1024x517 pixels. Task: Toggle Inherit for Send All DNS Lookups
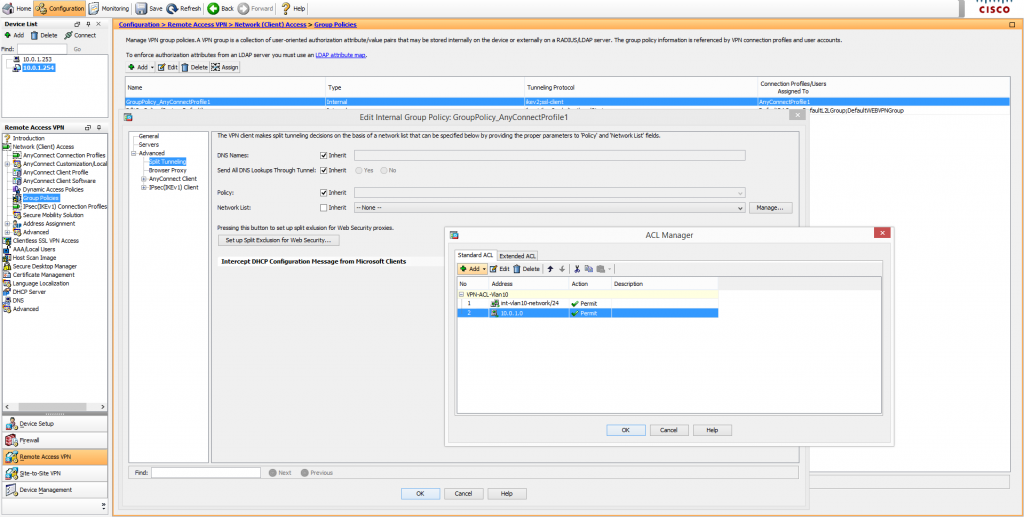324,170
